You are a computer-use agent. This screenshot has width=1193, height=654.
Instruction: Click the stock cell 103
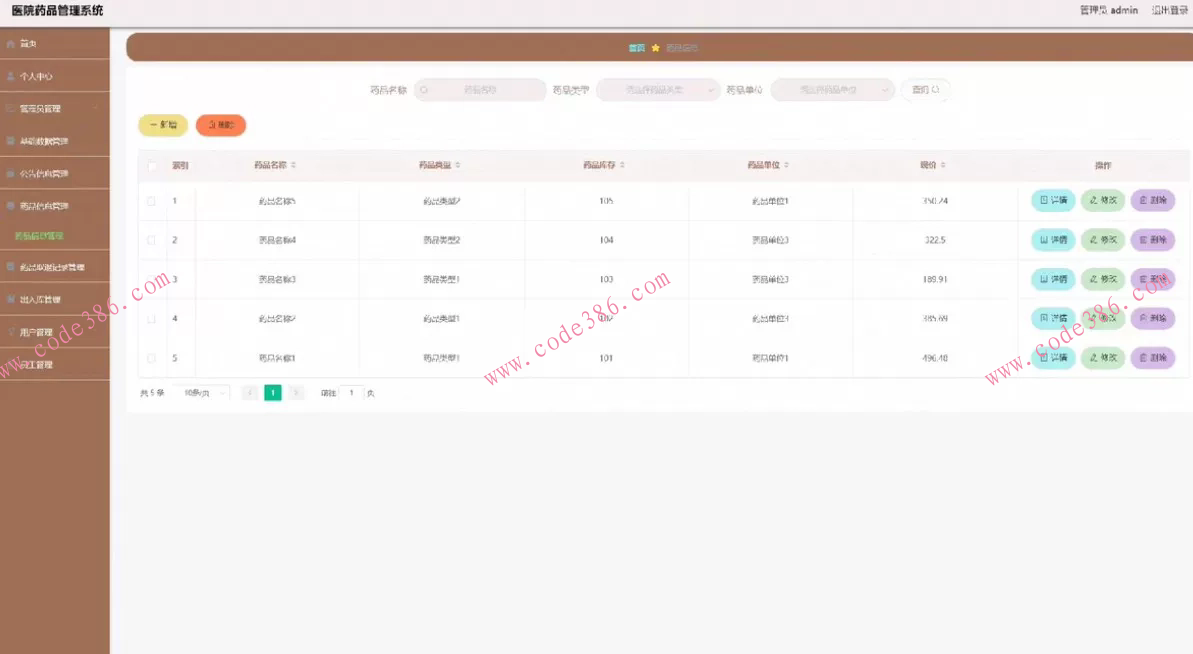(x=606, y=280)
